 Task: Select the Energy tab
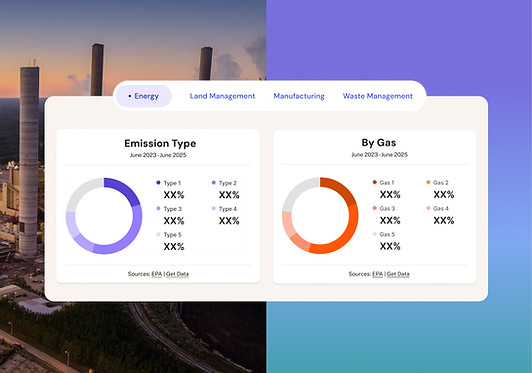pos(144,96)
